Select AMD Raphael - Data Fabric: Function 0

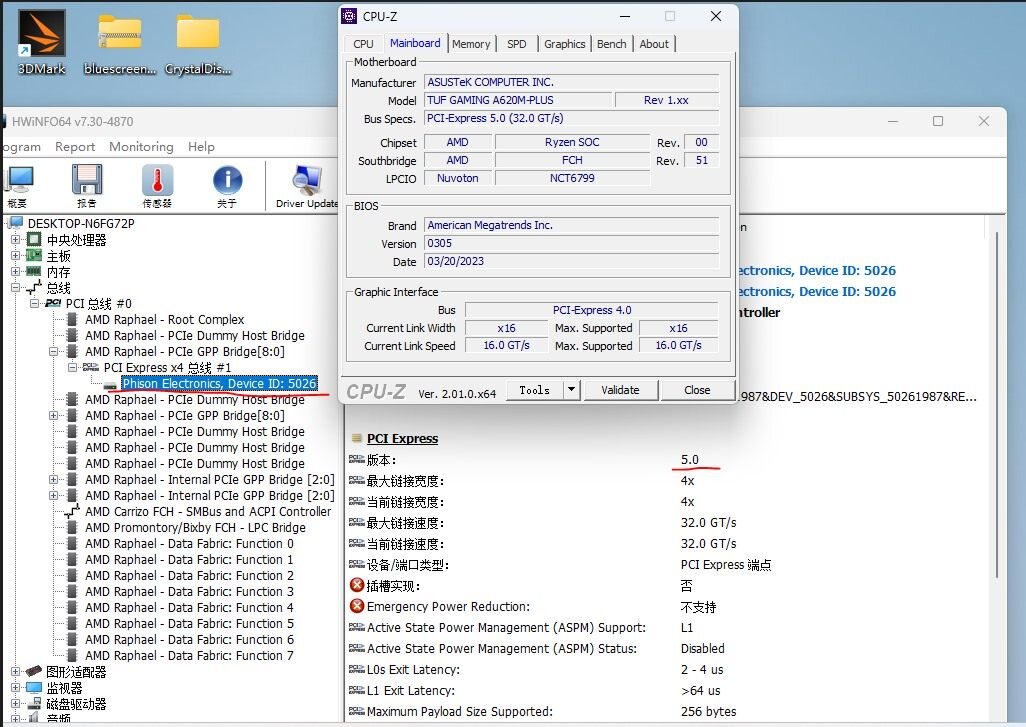click(x=189, y=543)
